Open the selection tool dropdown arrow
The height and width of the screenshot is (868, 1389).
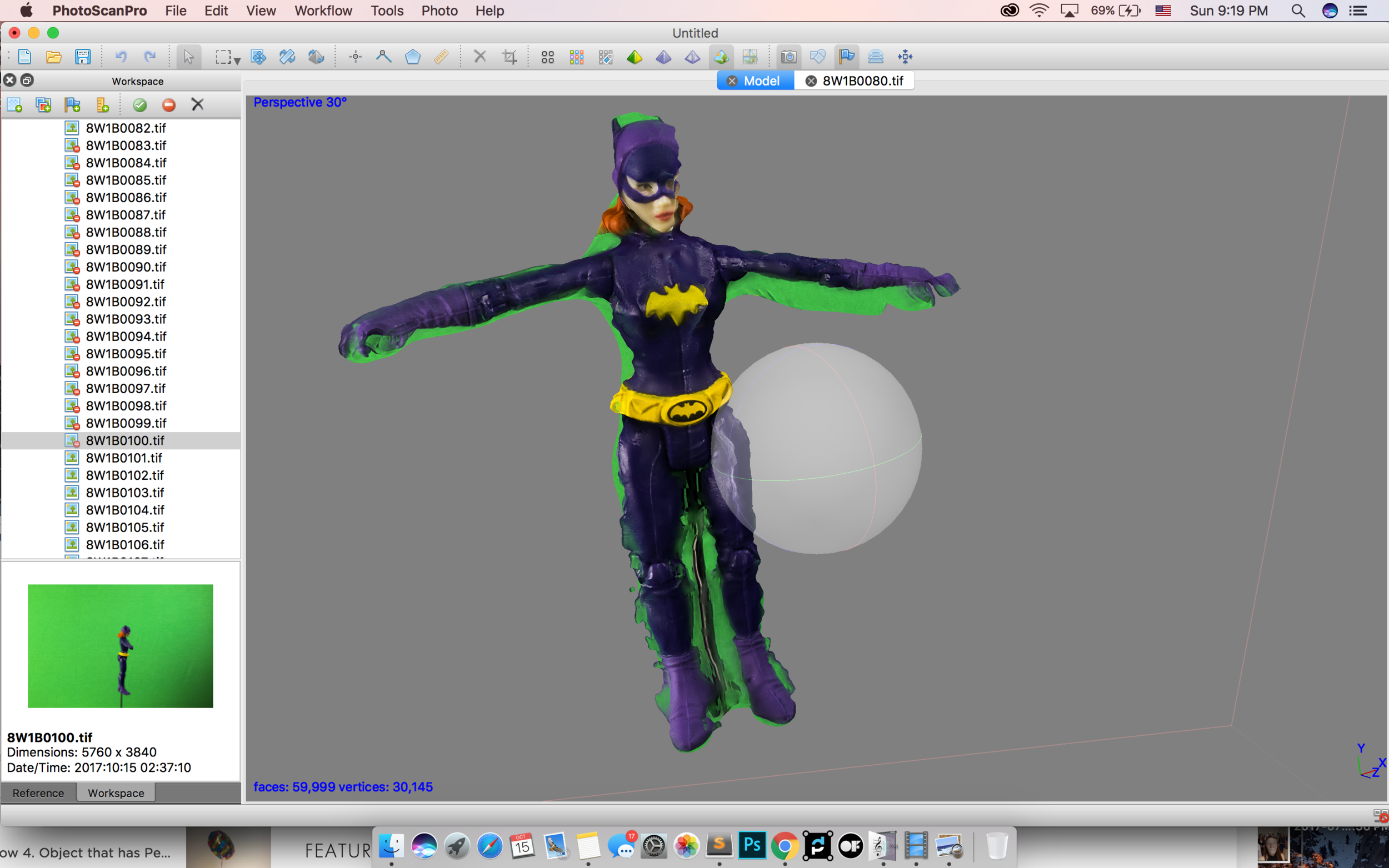(x=237, y=61)
